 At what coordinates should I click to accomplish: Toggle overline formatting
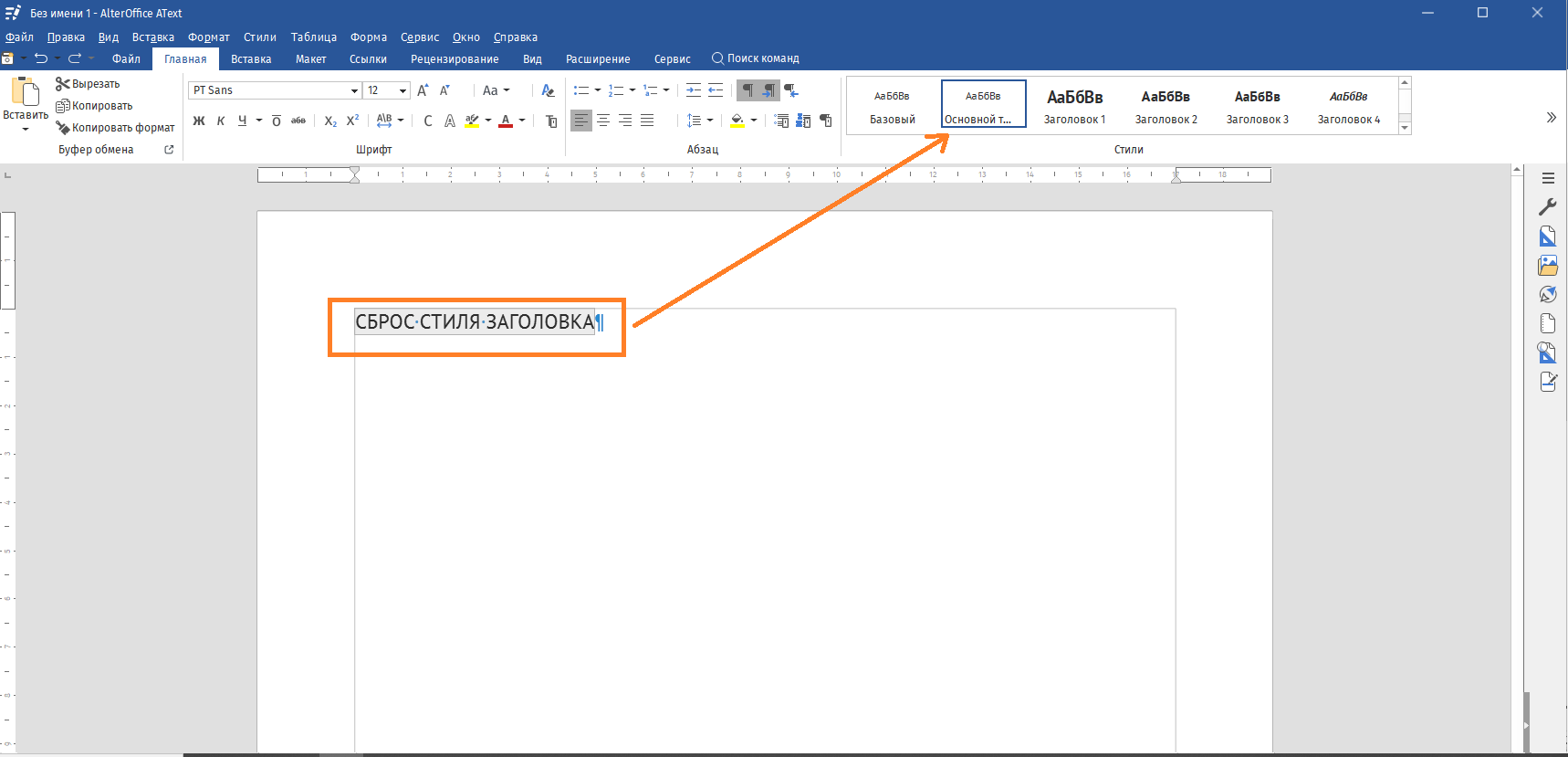(277, 121)
